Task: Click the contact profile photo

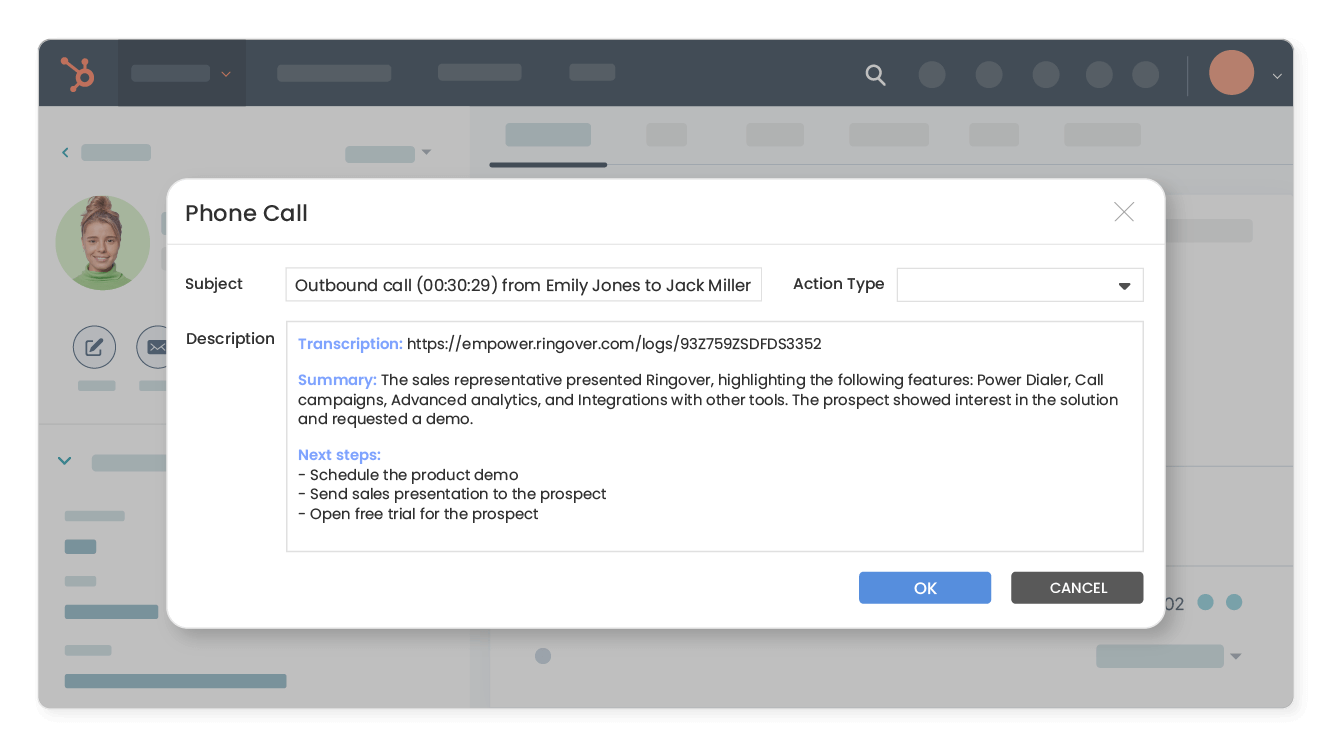Action: click(x=103, y=243)
